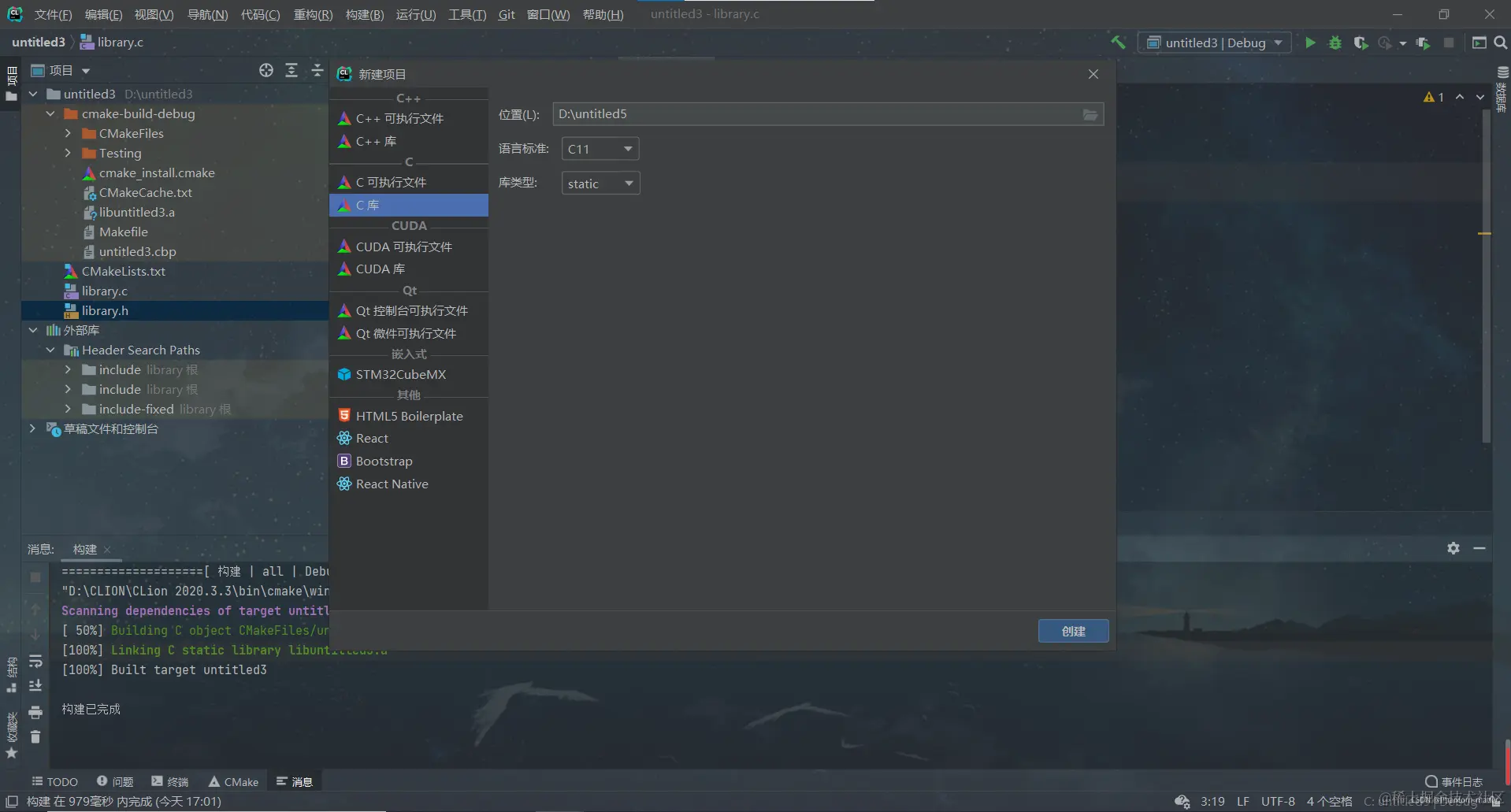Viewport: 1511px width, 812px height.
Task: Click the trash icon in build panel
Action: pos(35,736)
